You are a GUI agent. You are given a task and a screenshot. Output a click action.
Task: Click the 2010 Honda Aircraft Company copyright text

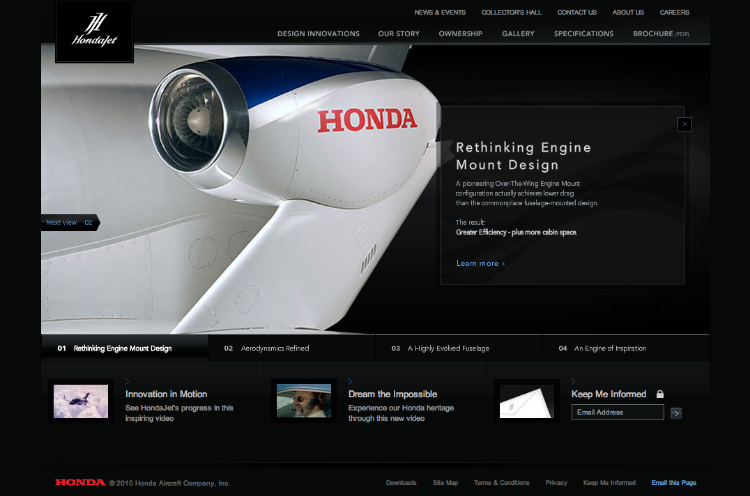(x=169, y=483)
